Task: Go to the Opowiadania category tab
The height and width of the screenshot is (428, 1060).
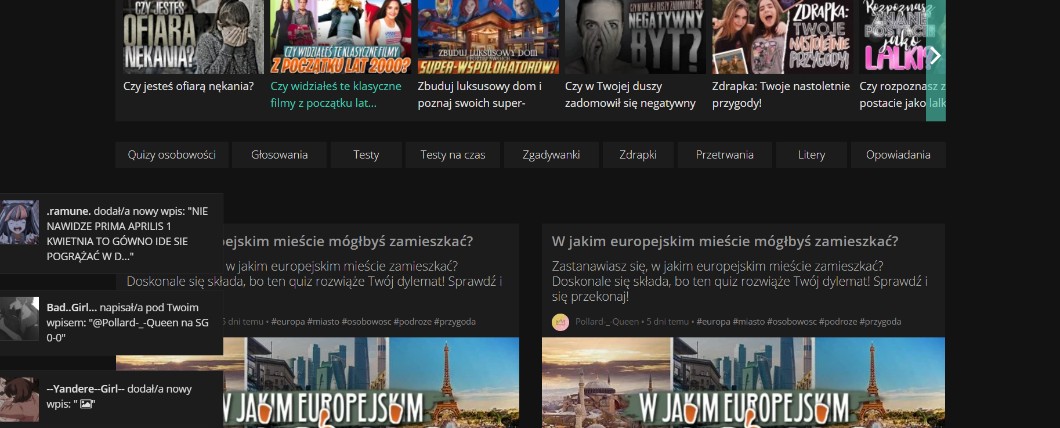Action: 898,155
